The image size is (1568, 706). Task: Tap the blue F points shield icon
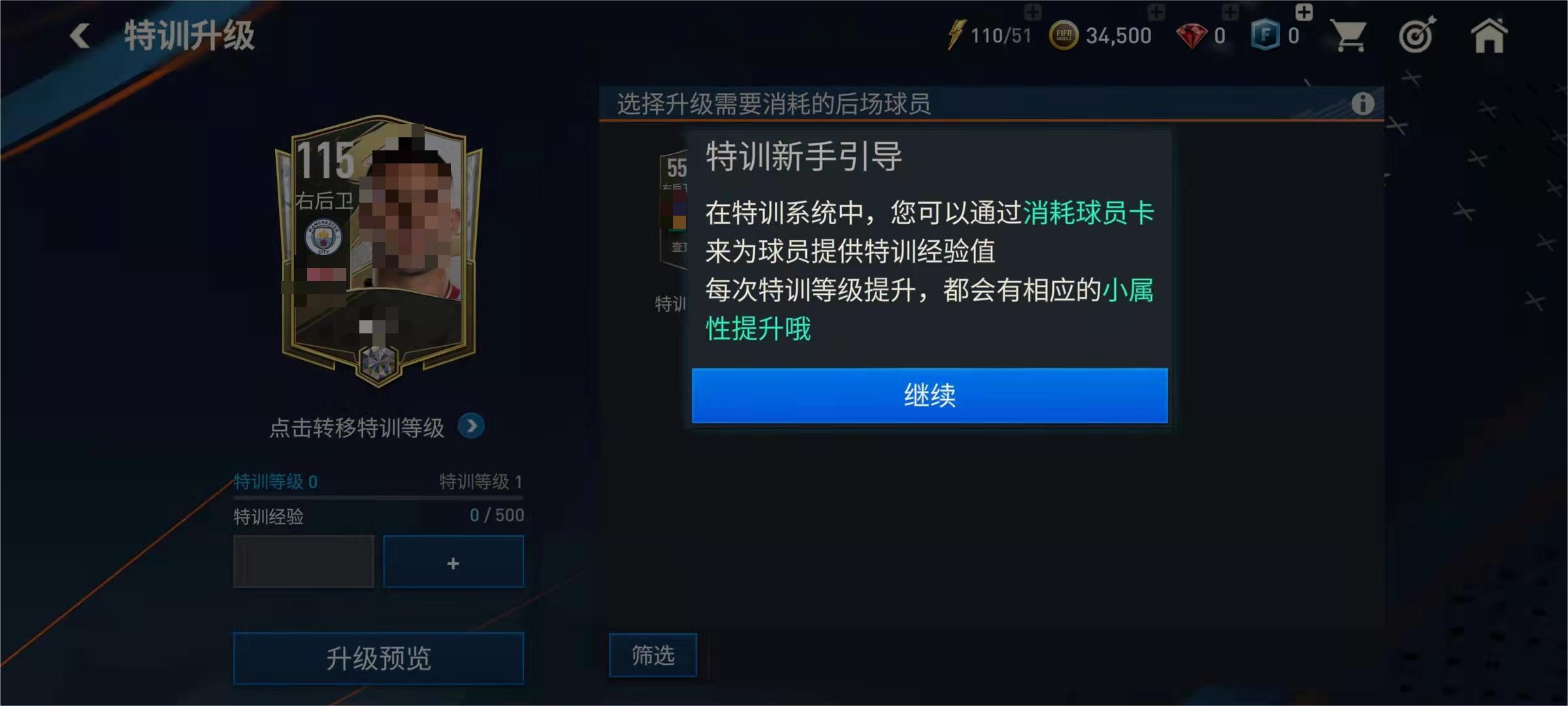tap(1266, 35)
